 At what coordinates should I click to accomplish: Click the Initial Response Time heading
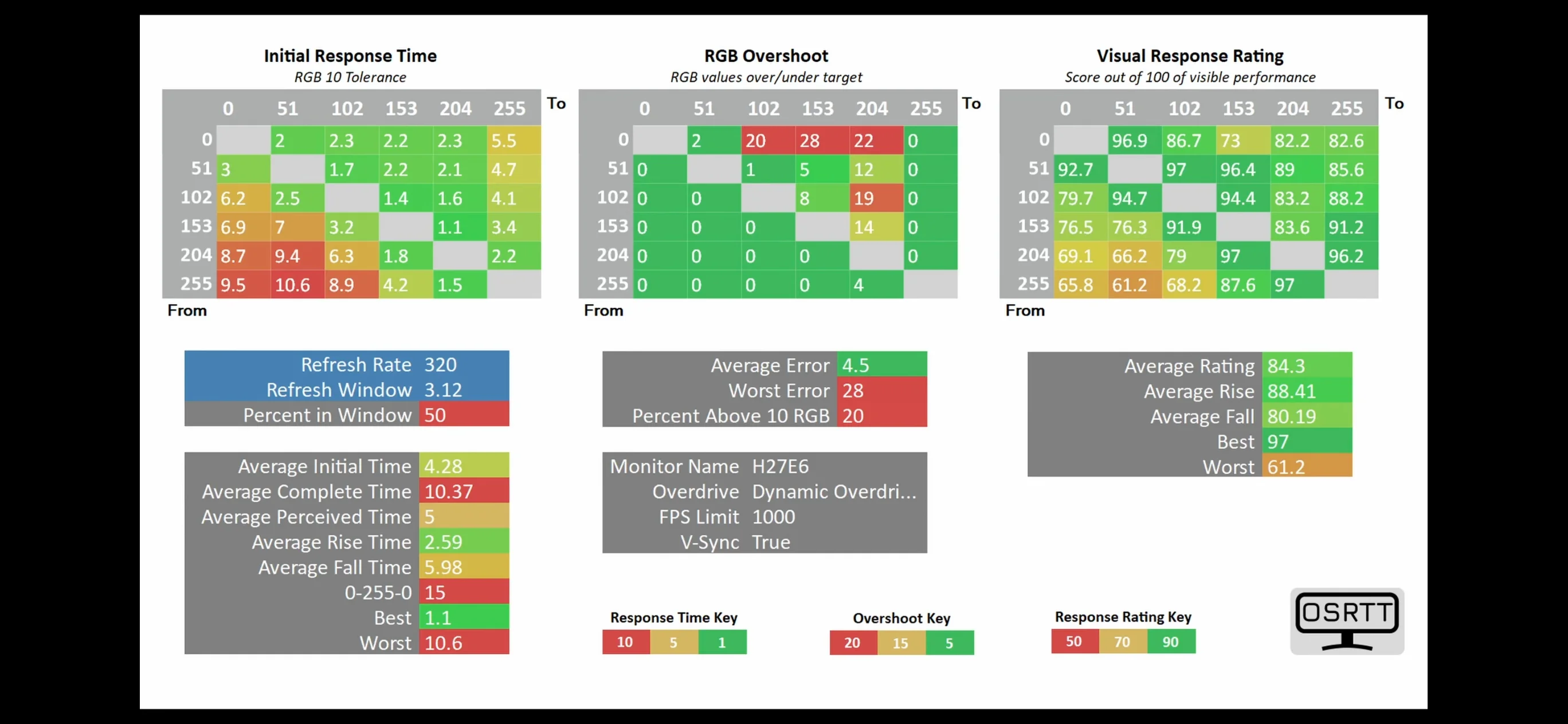point(350,56)
